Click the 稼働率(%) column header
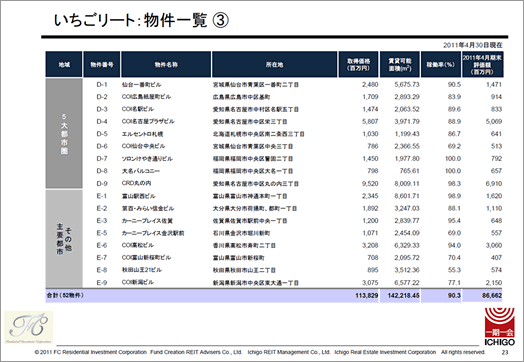Image resolution: width=524 pixels, height=362 pixels. pos(440,65)
